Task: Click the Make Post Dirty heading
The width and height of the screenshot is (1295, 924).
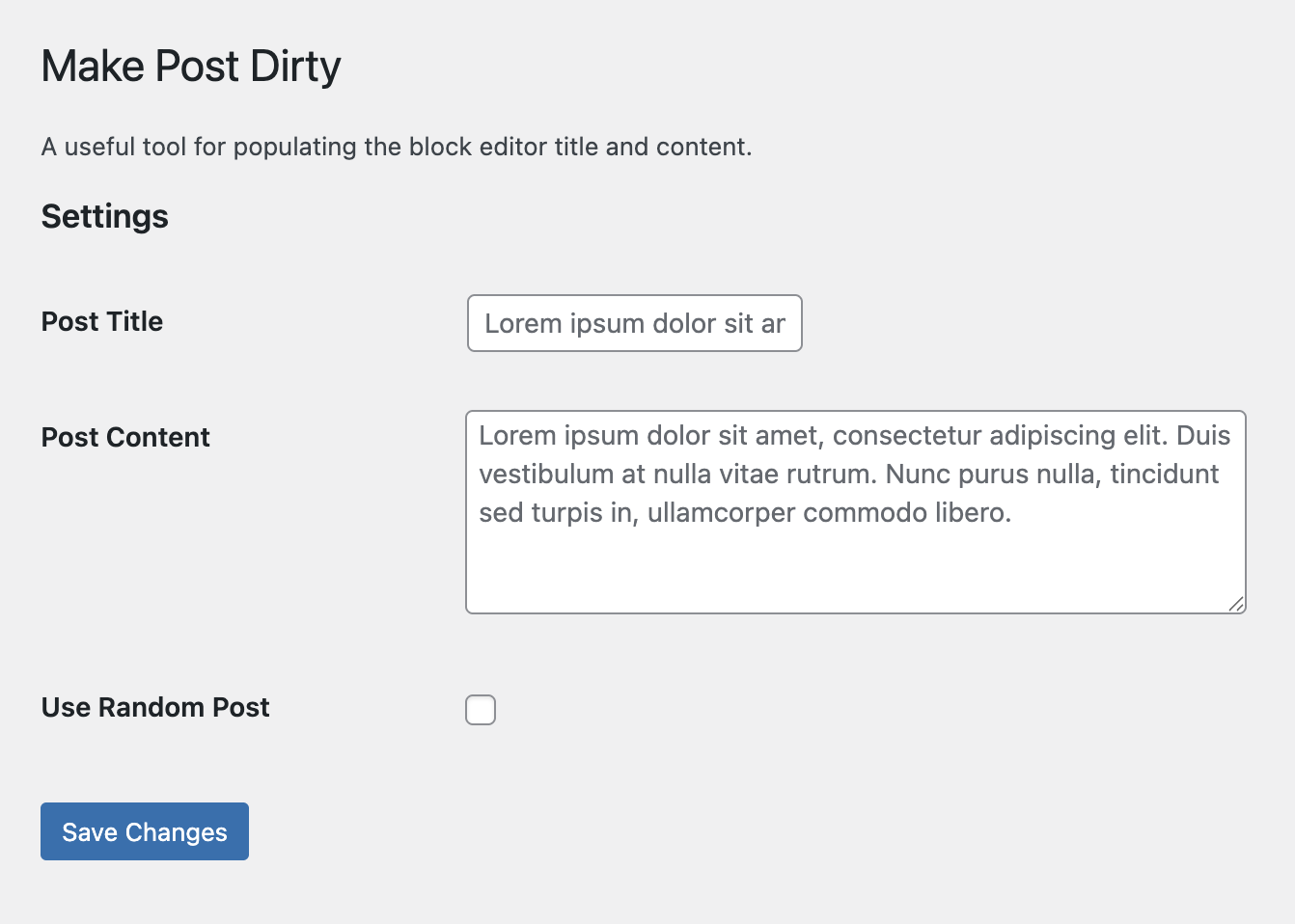Action: (190, 66)
